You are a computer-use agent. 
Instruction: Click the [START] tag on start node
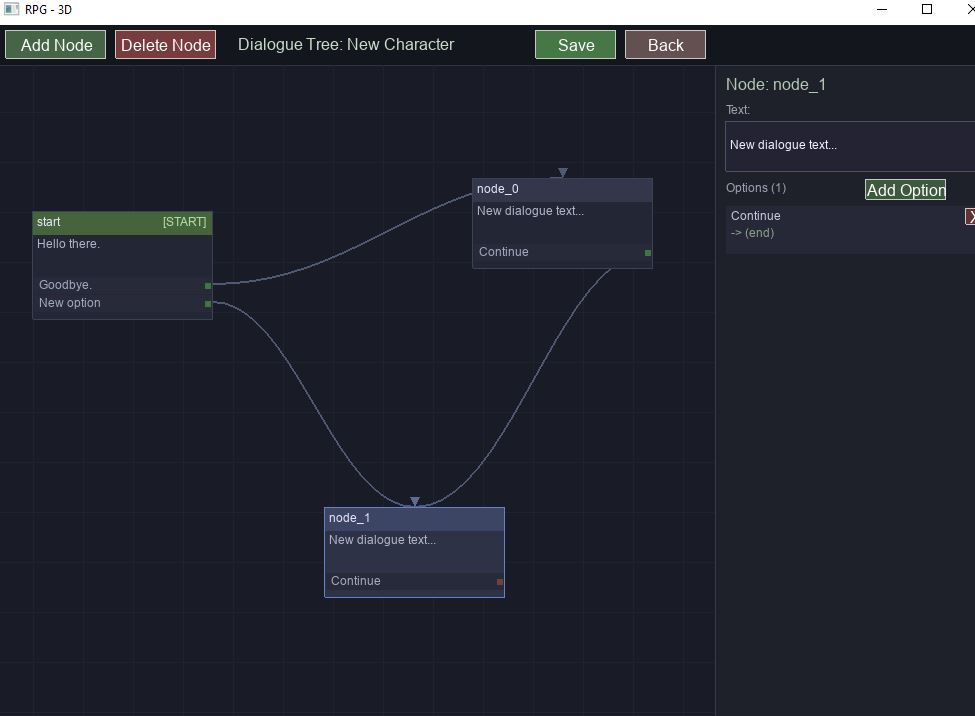(184, 222)
